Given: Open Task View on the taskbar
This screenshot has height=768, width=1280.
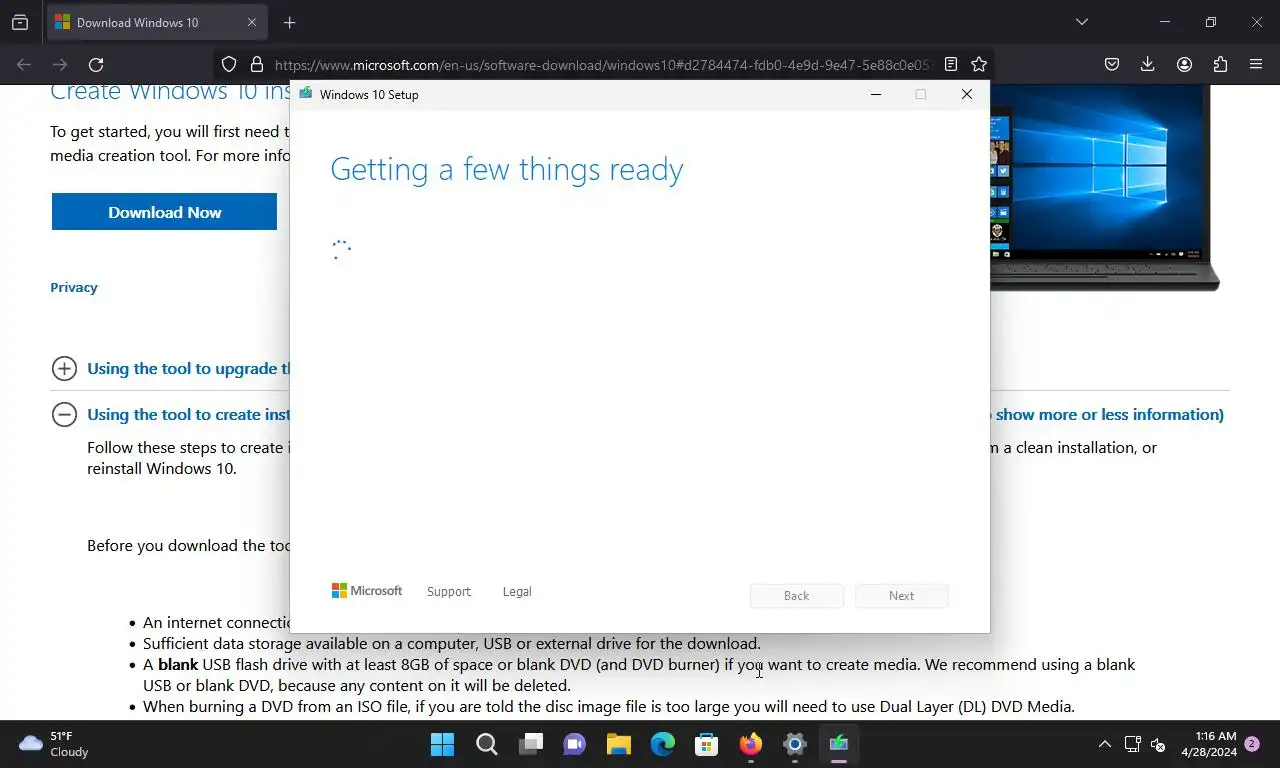Looking at the screenshot, I should (x=530, y=744).
